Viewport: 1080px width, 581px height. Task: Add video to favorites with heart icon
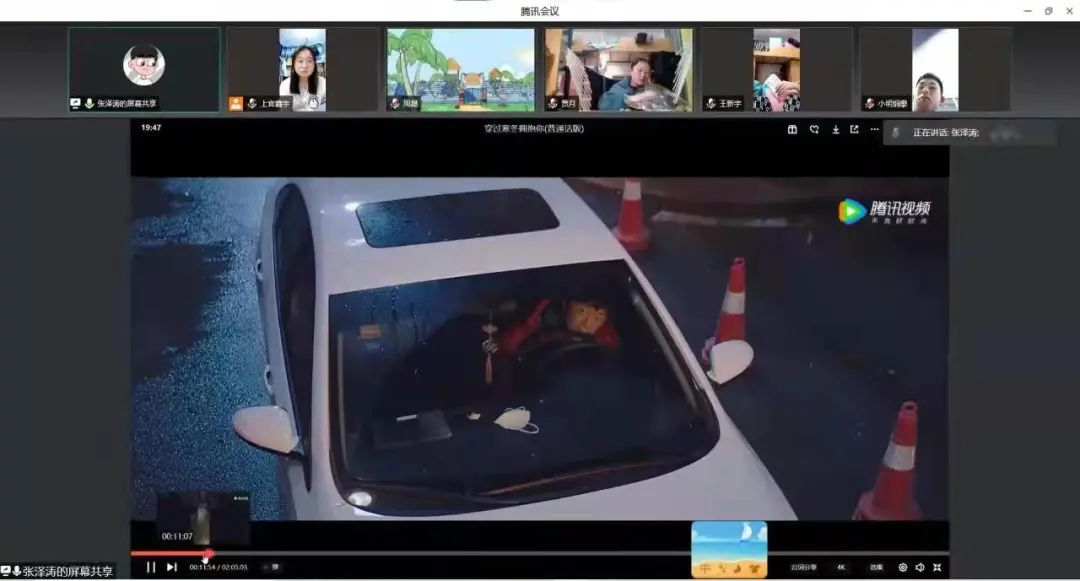(x=814, y=129)
